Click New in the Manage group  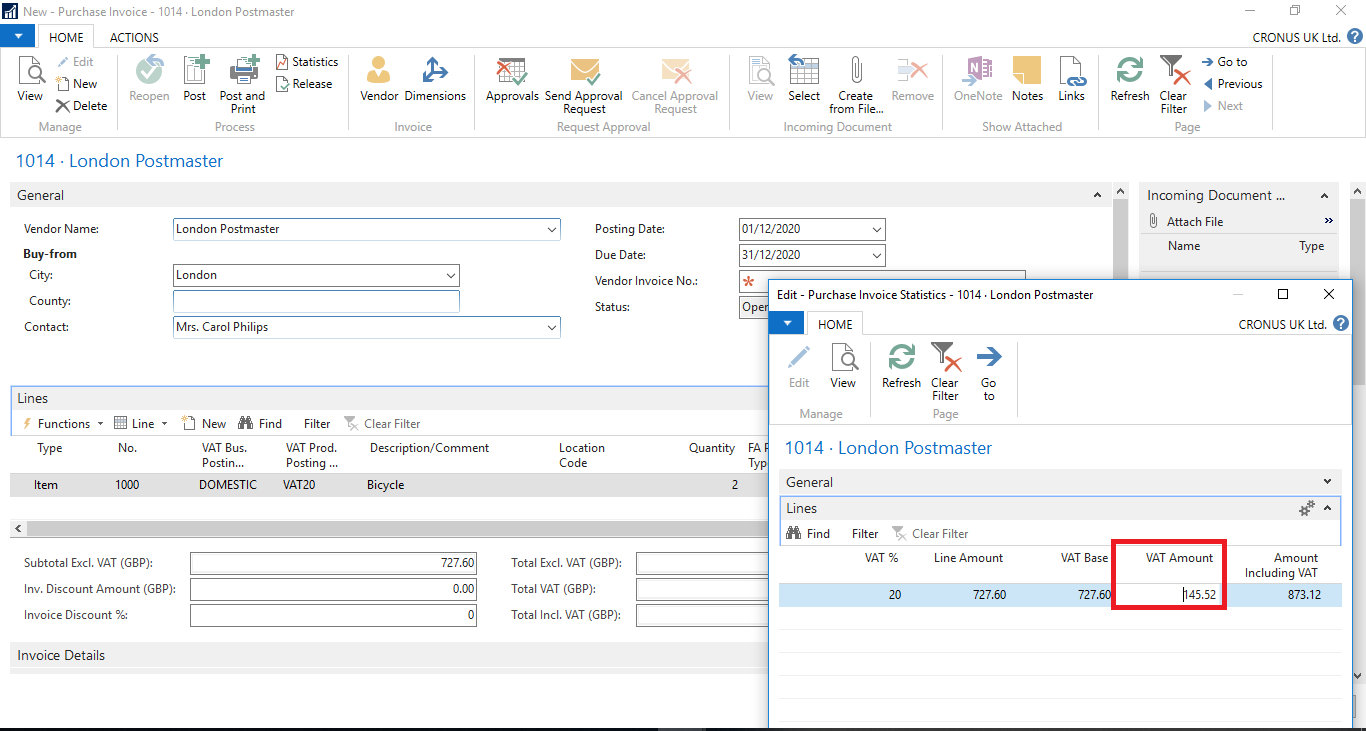click(x=77, y=84)
